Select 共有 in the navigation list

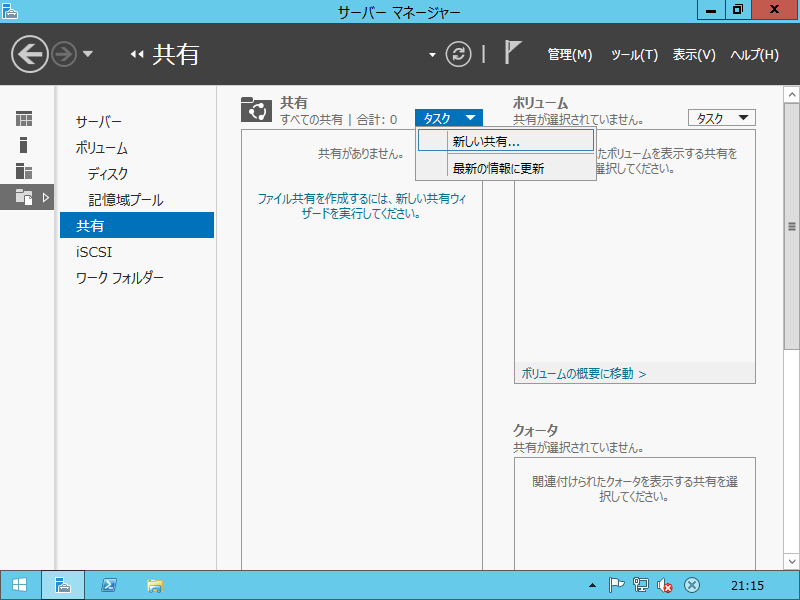click(x=137, y=226)
